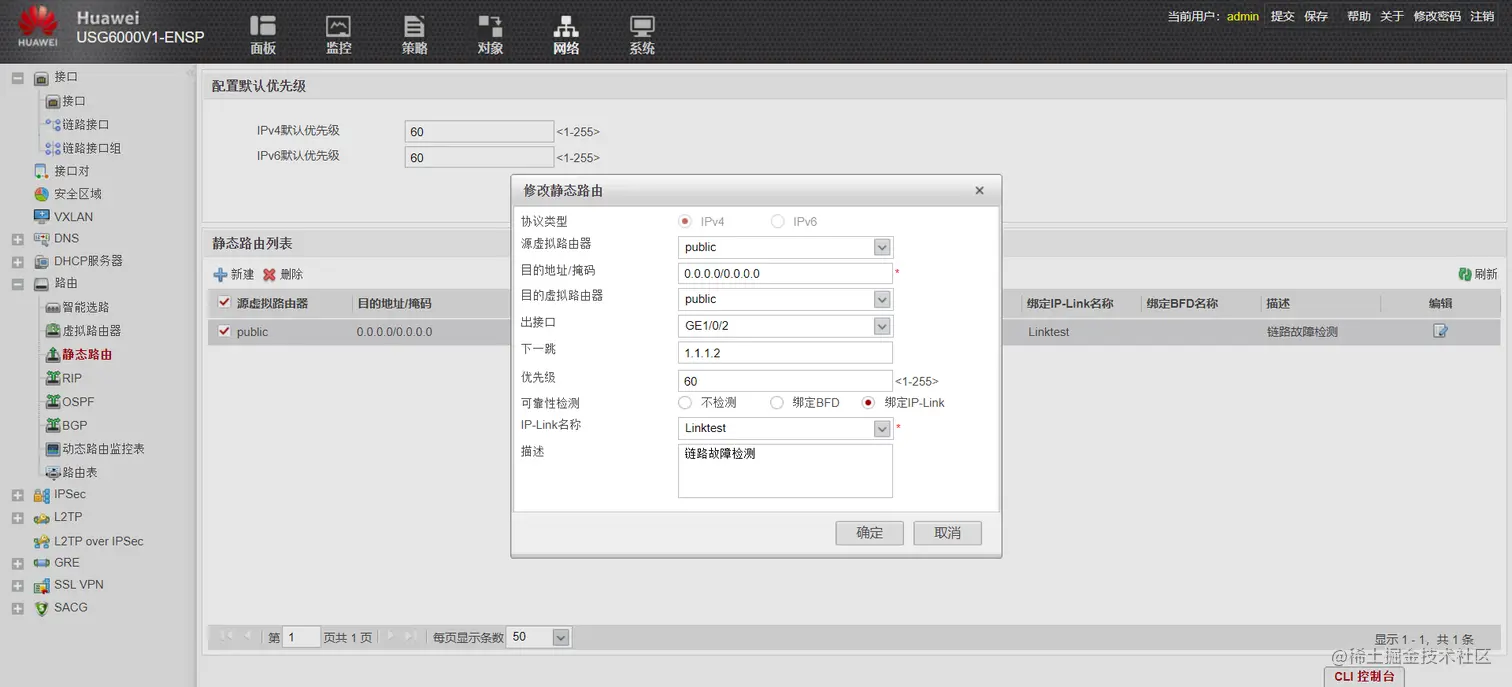
Task: Open 接口对 in the sidebar
Action: 71,171
